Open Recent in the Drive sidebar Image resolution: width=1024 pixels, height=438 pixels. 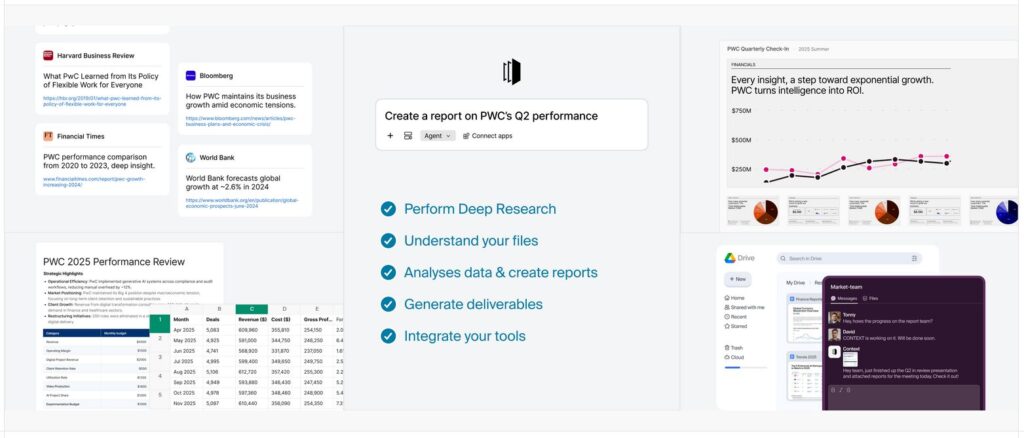[735, 317]
